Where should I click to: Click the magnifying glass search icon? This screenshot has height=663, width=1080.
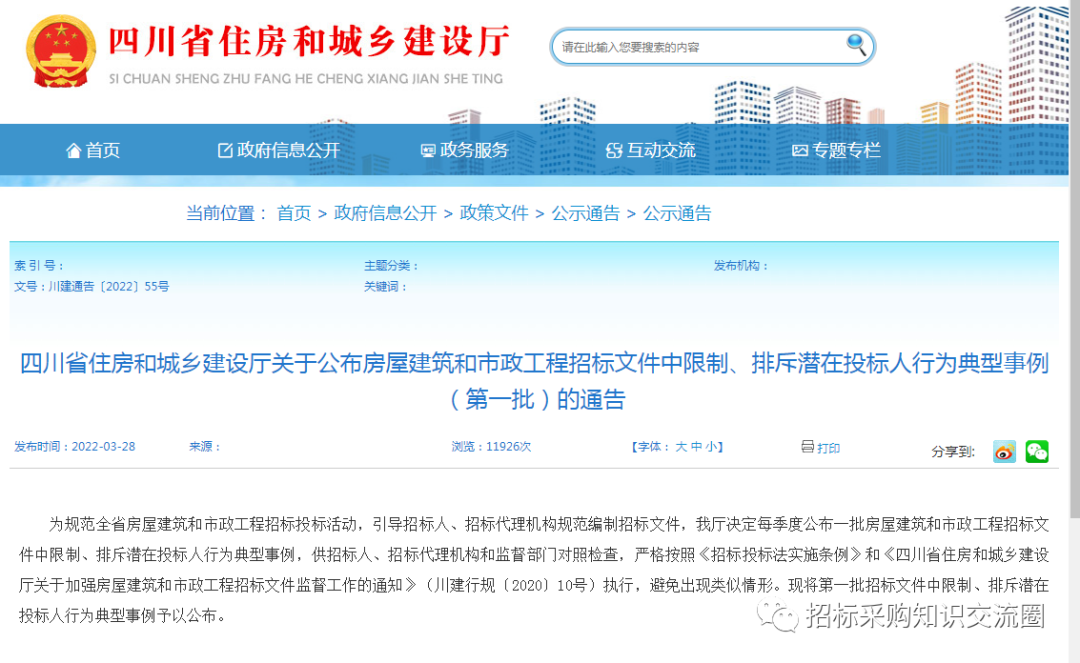point(857,44)
